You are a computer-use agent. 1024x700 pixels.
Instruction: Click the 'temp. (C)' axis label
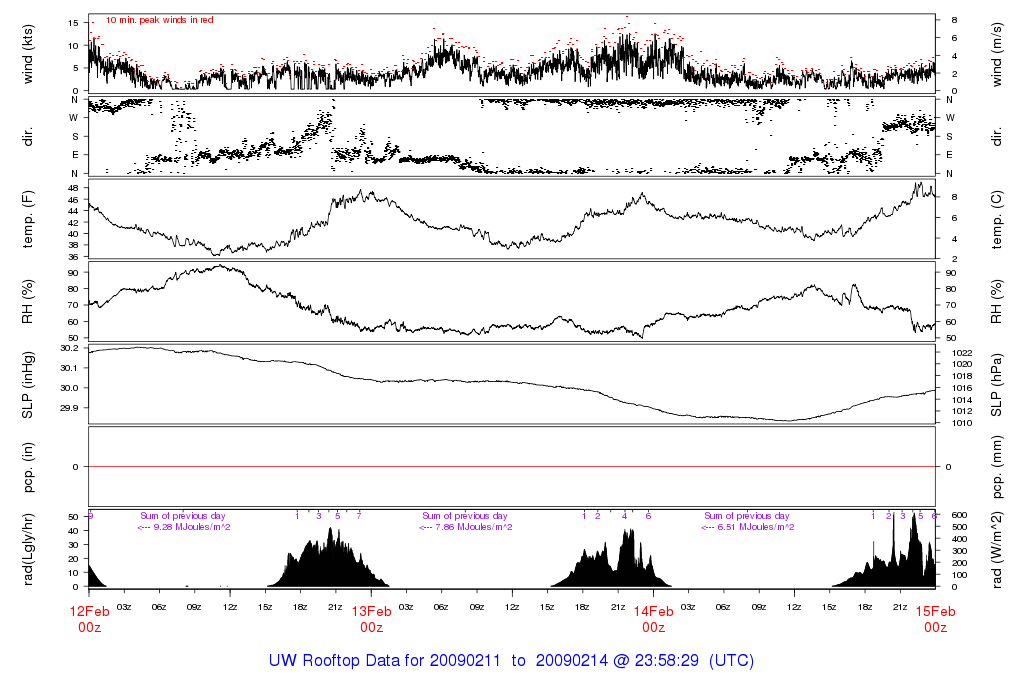pyautogui.click(x=997, y=219)
